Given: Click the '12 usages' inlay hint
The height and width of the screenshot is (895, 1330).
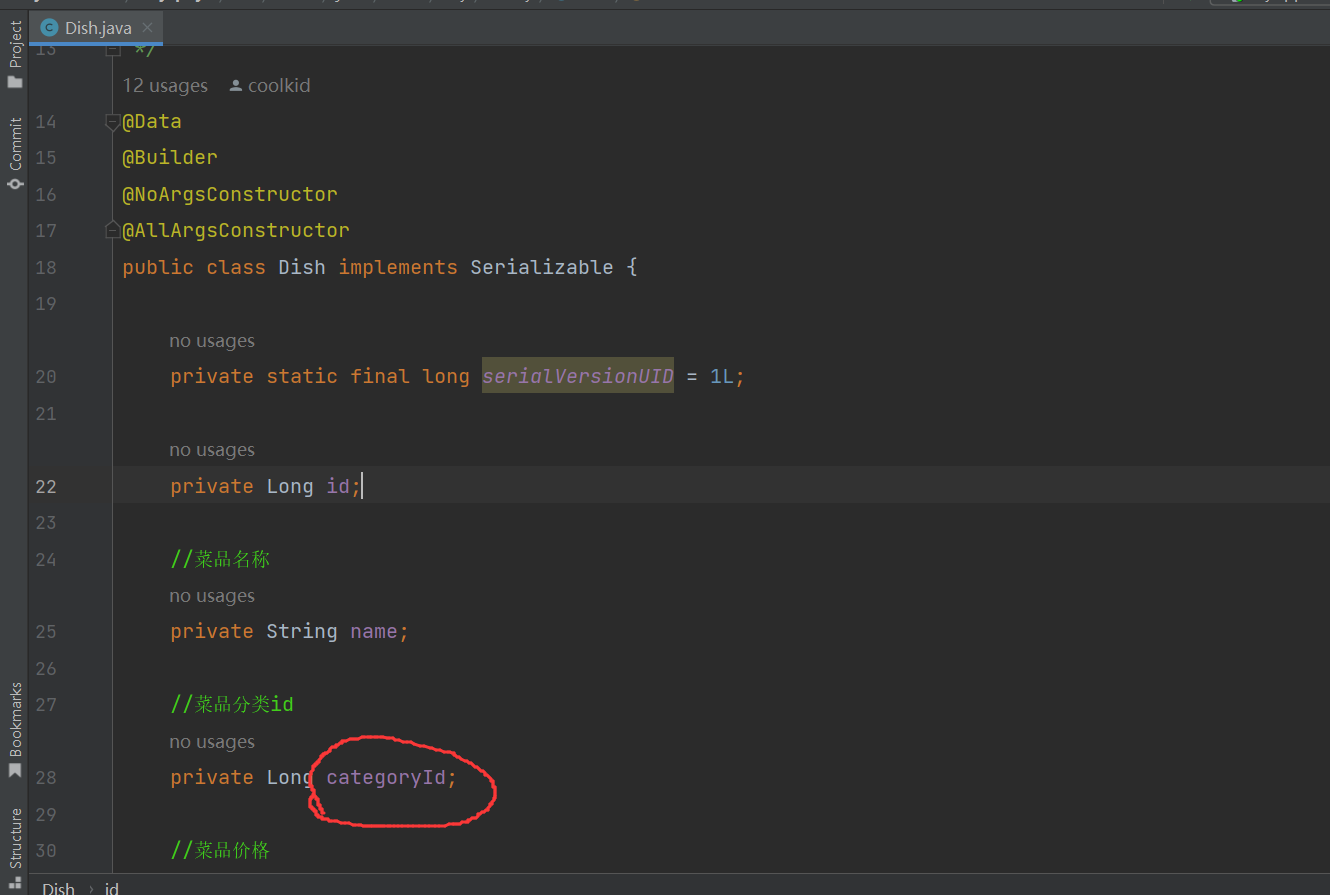Looking at the screenshot, I should coord(165,85).
